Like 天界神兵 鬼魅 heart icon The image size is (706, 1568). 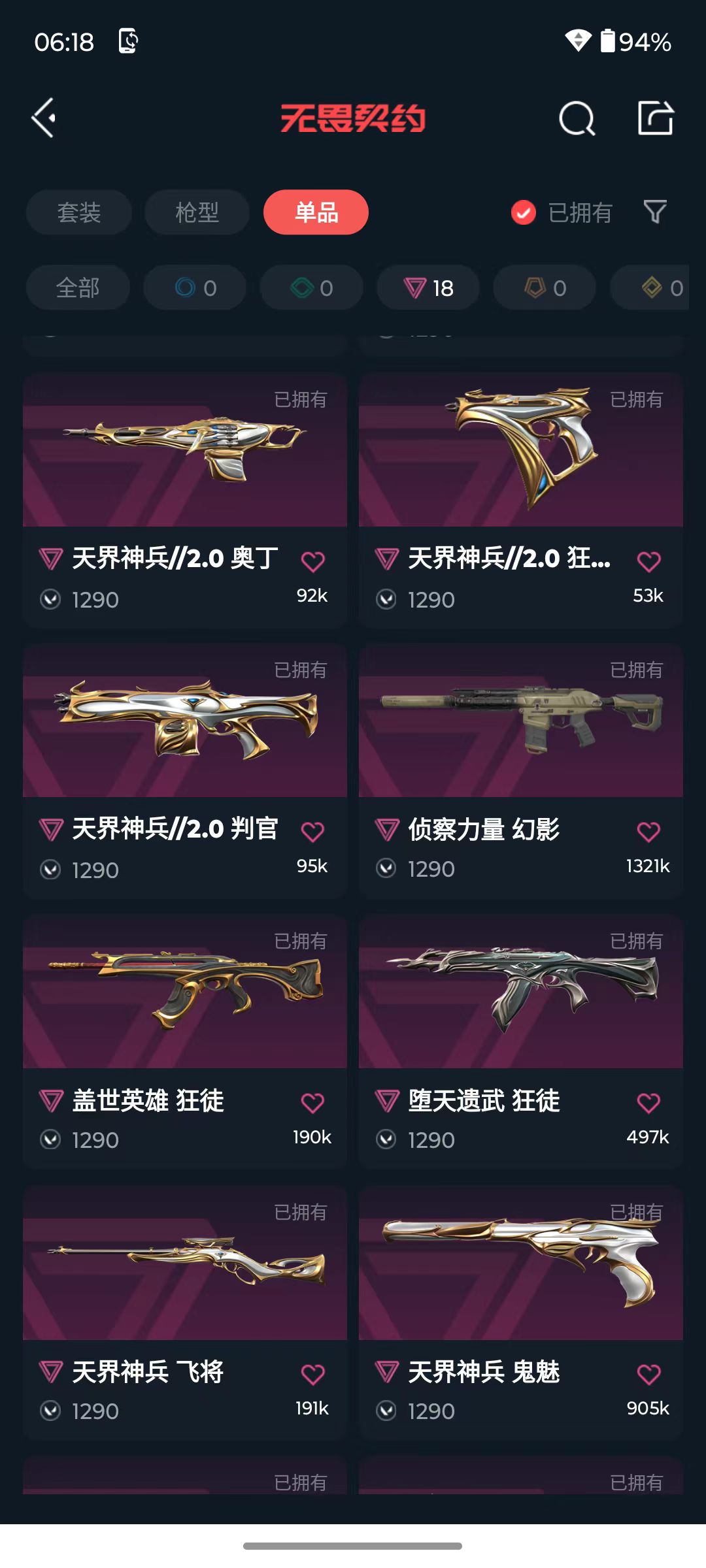point(648,1374)
